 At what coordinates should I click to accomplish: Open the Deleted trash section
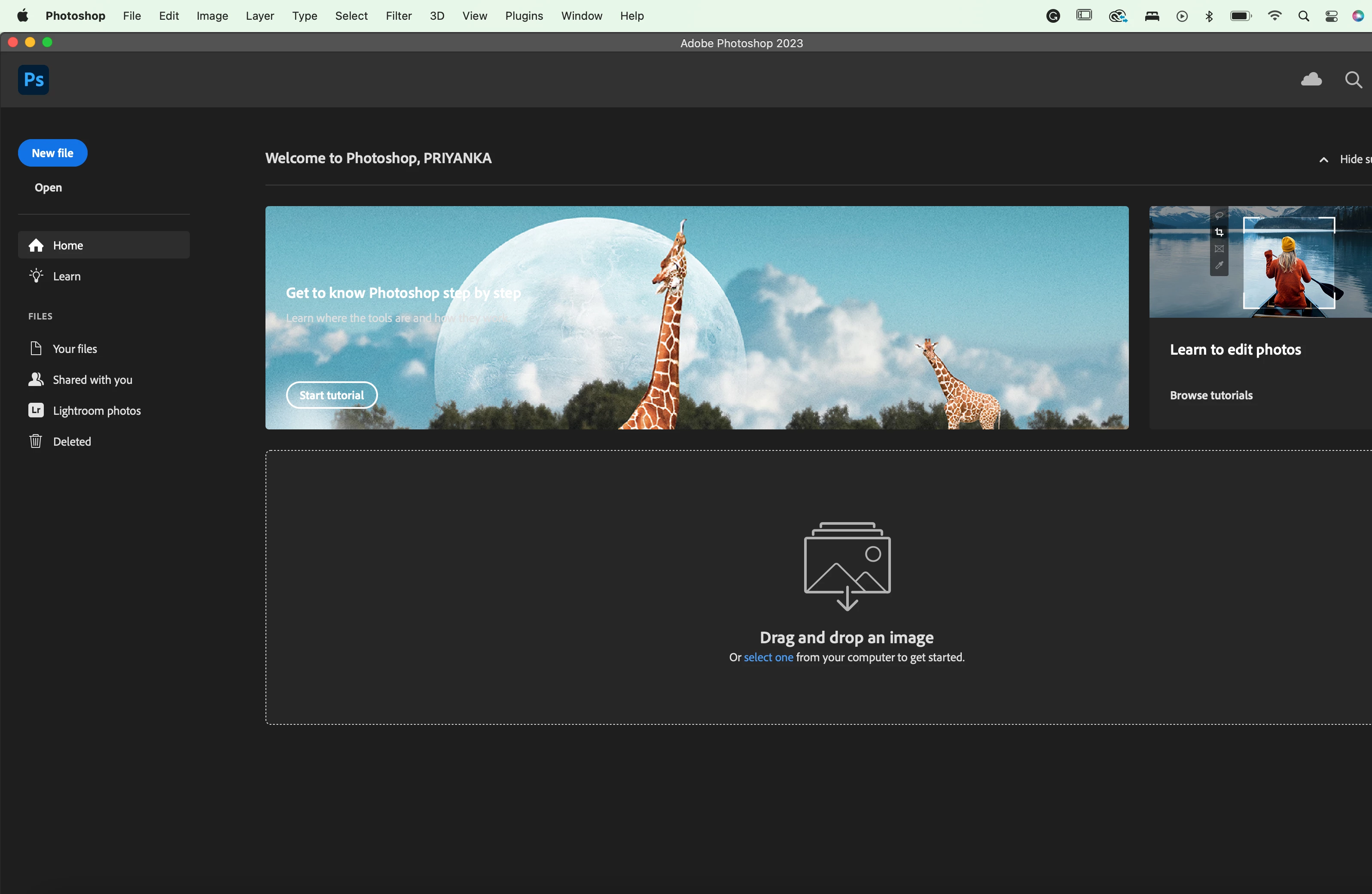(x=71, y=441)
